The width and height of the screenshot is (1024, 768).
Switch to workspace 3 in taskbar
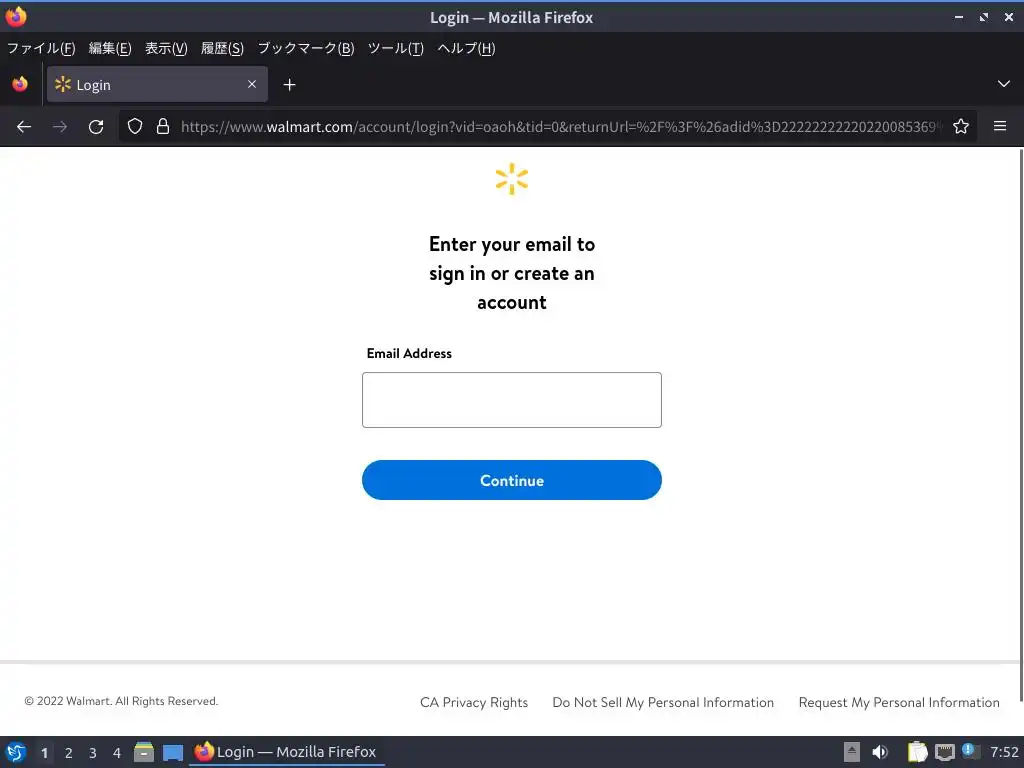(93, 753)
